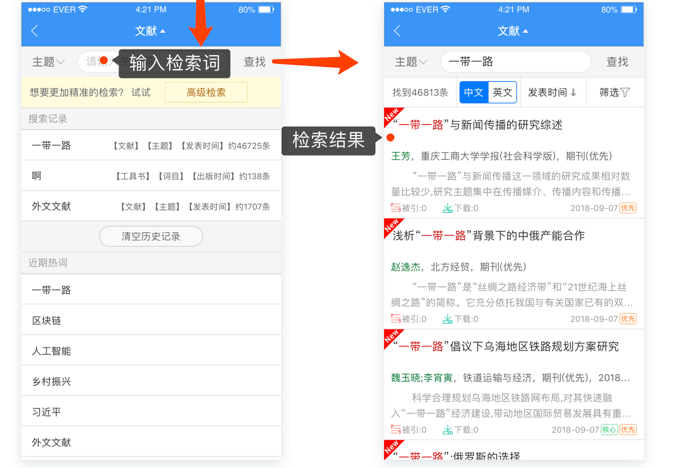Click 被引 icon on the 赵逸杰 article

[x=396, y=319]
